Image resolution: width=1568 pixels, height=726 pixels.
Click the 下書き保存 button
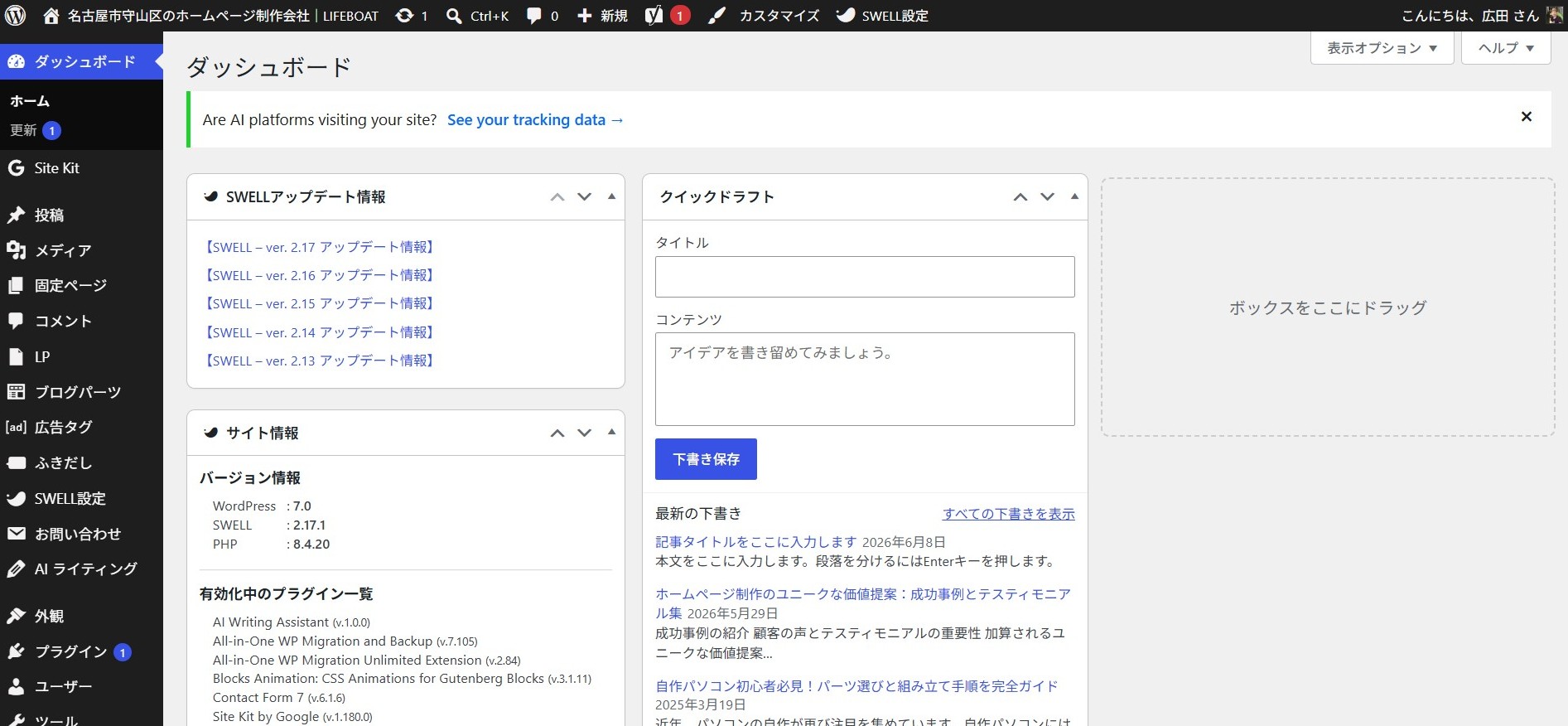click(x=706, y=459)
